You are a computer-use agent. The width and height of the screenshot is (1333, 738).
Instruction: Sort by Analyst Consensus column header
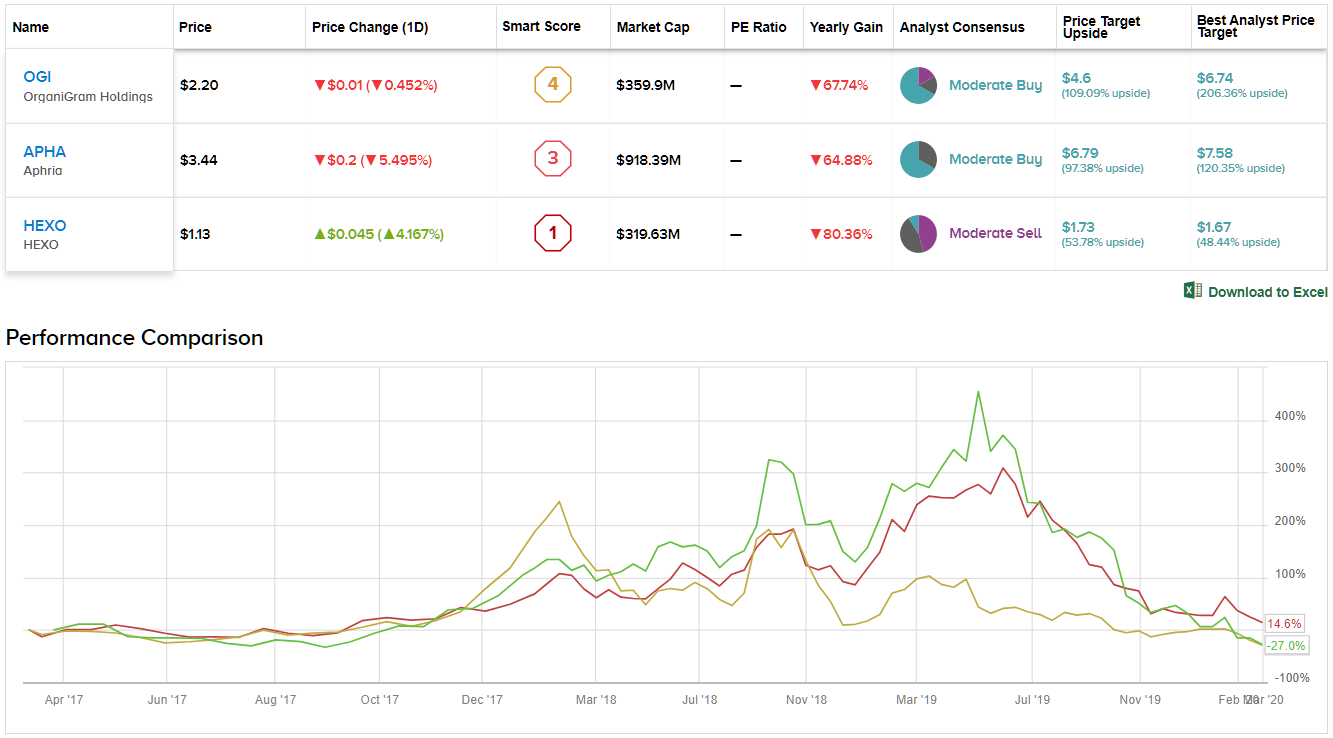962,27
